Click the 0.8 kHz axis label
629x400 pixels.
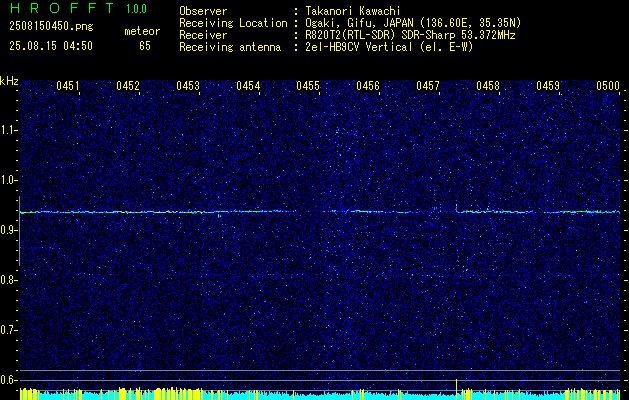(8, 280)
